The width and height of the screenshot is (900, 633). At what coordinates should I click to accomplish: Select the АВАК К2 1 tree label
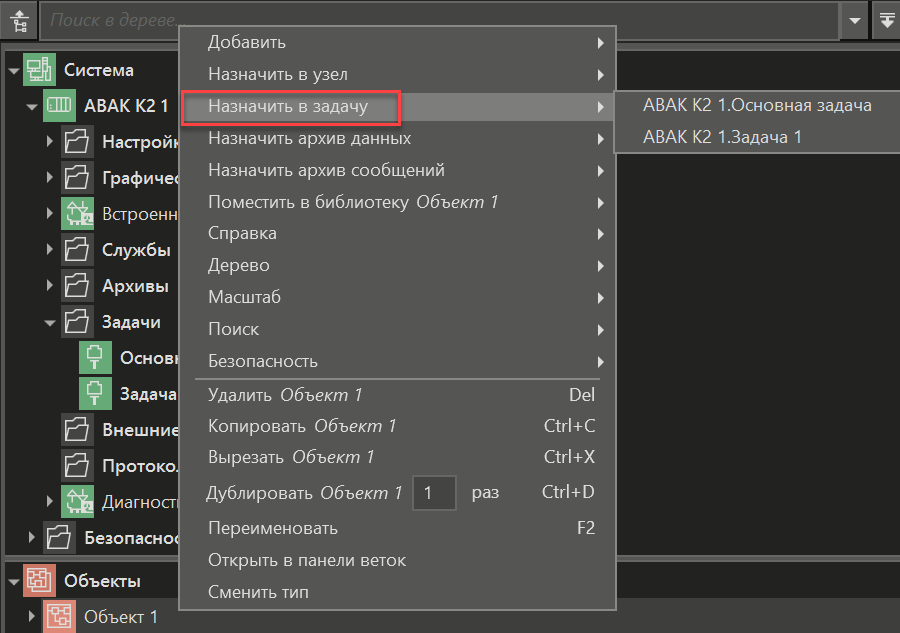pos(126,106)
